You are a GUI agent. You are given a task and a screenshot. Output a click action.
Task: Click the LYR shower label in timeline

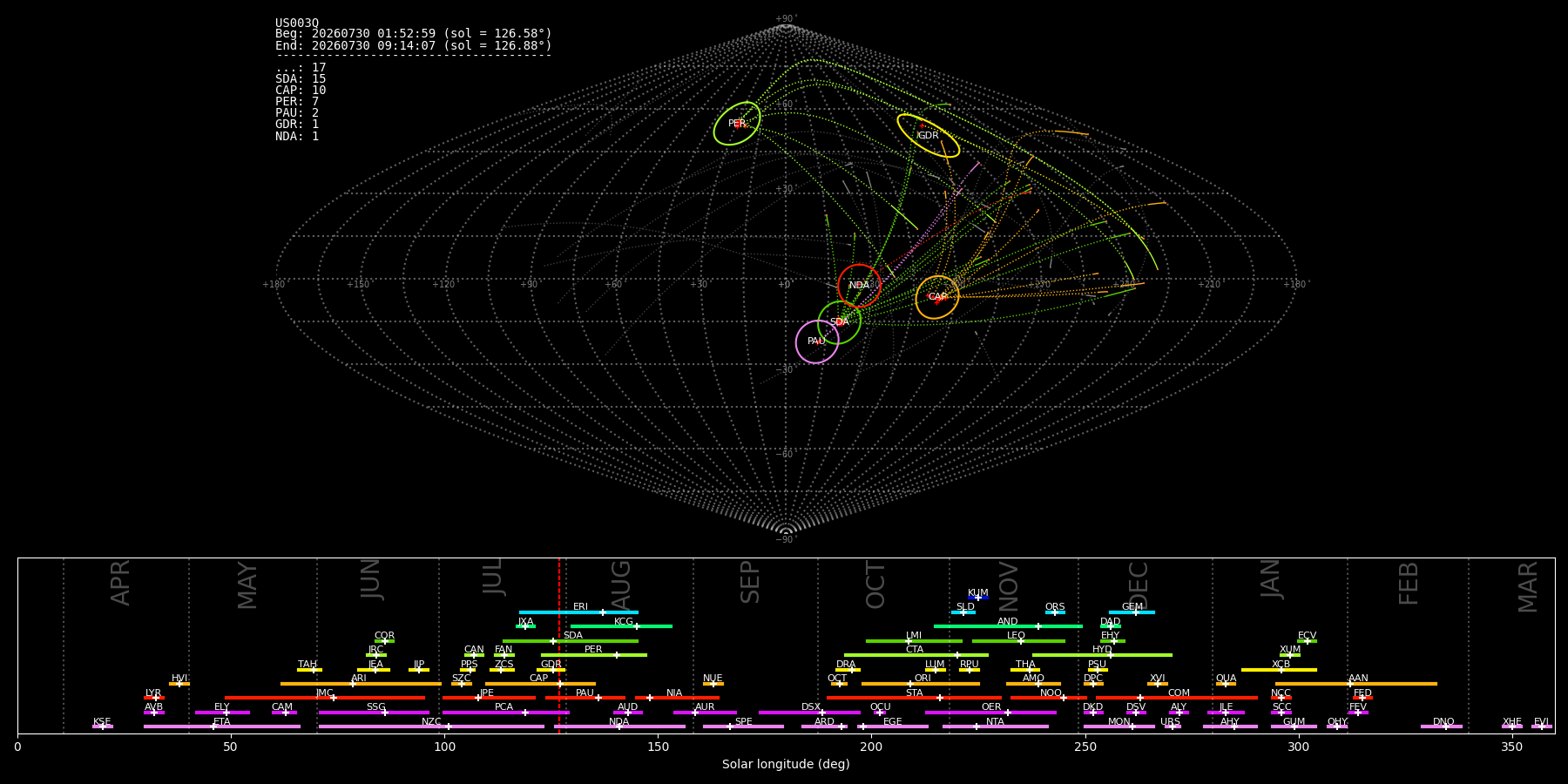pyautogui.click(x=153, y=693)
